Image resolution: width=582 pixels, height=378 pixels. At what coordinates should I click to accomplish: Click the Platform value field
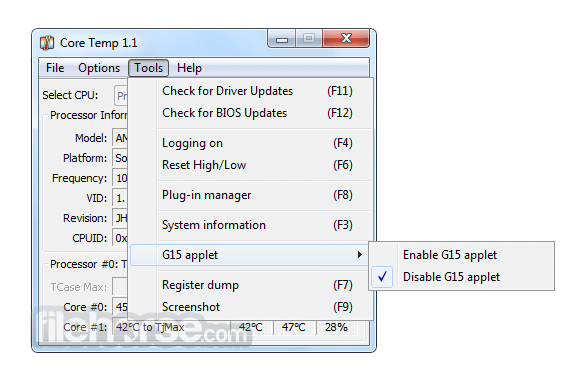pos(120,158)
